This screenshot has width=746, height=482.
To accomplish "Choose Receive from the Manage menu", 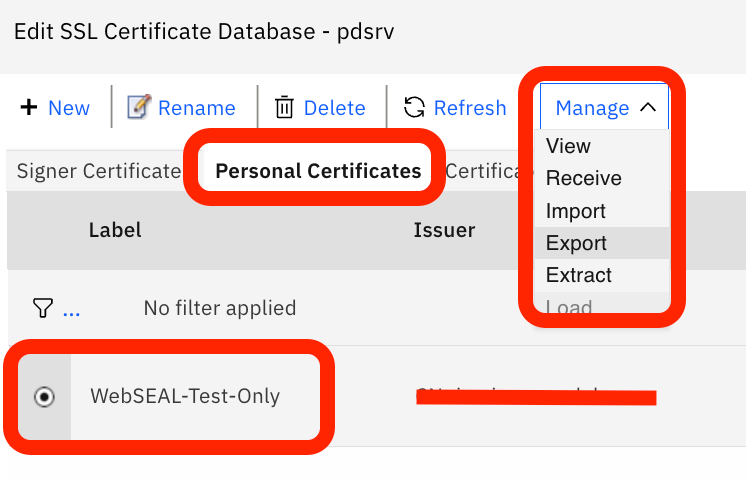I will [x=583, y=178].
